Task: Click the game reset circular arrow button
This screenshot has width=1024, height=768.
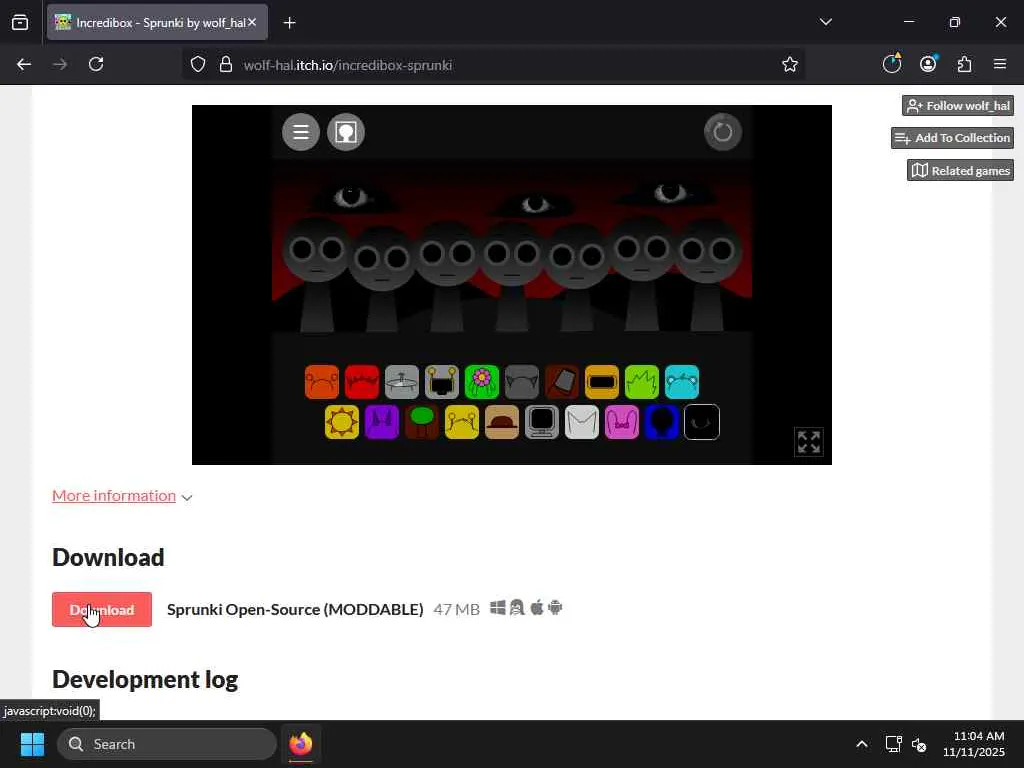Action: tap(722, 132)
